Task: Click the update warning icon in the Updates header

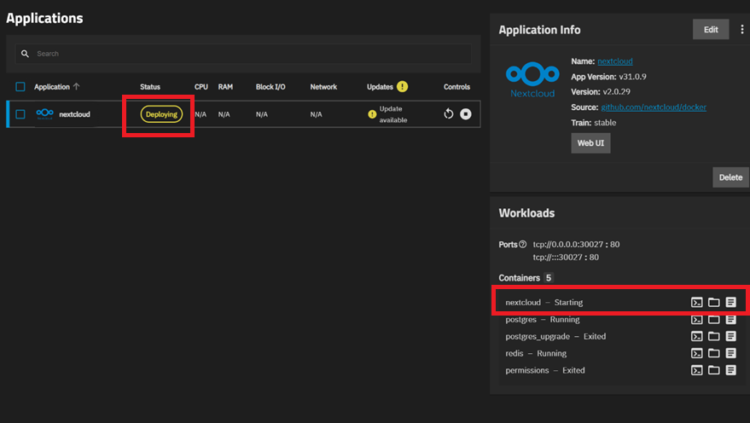Action: pos(402,87)
